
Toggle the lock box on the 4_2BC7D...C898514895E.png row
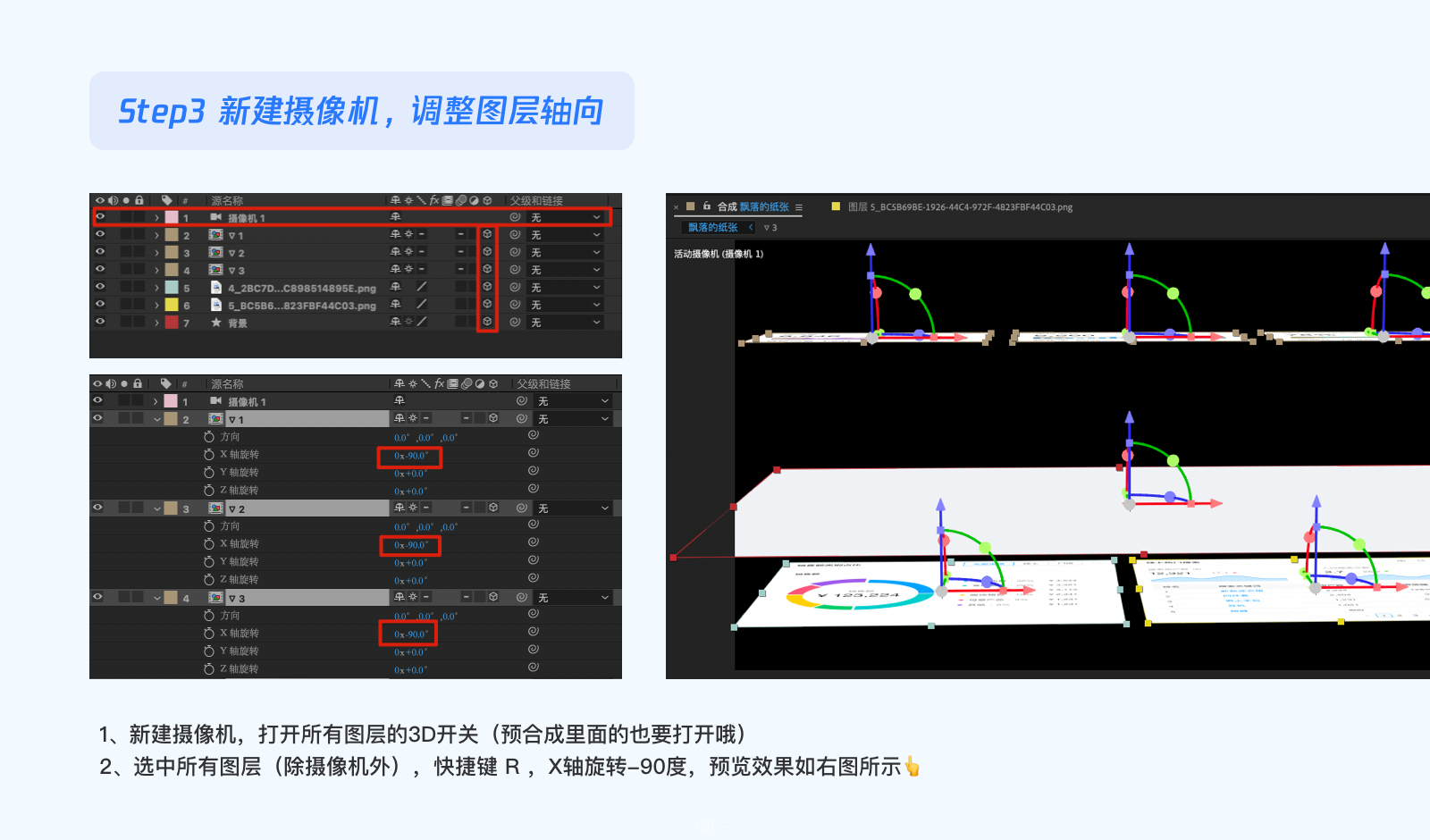tap(139, 287)
